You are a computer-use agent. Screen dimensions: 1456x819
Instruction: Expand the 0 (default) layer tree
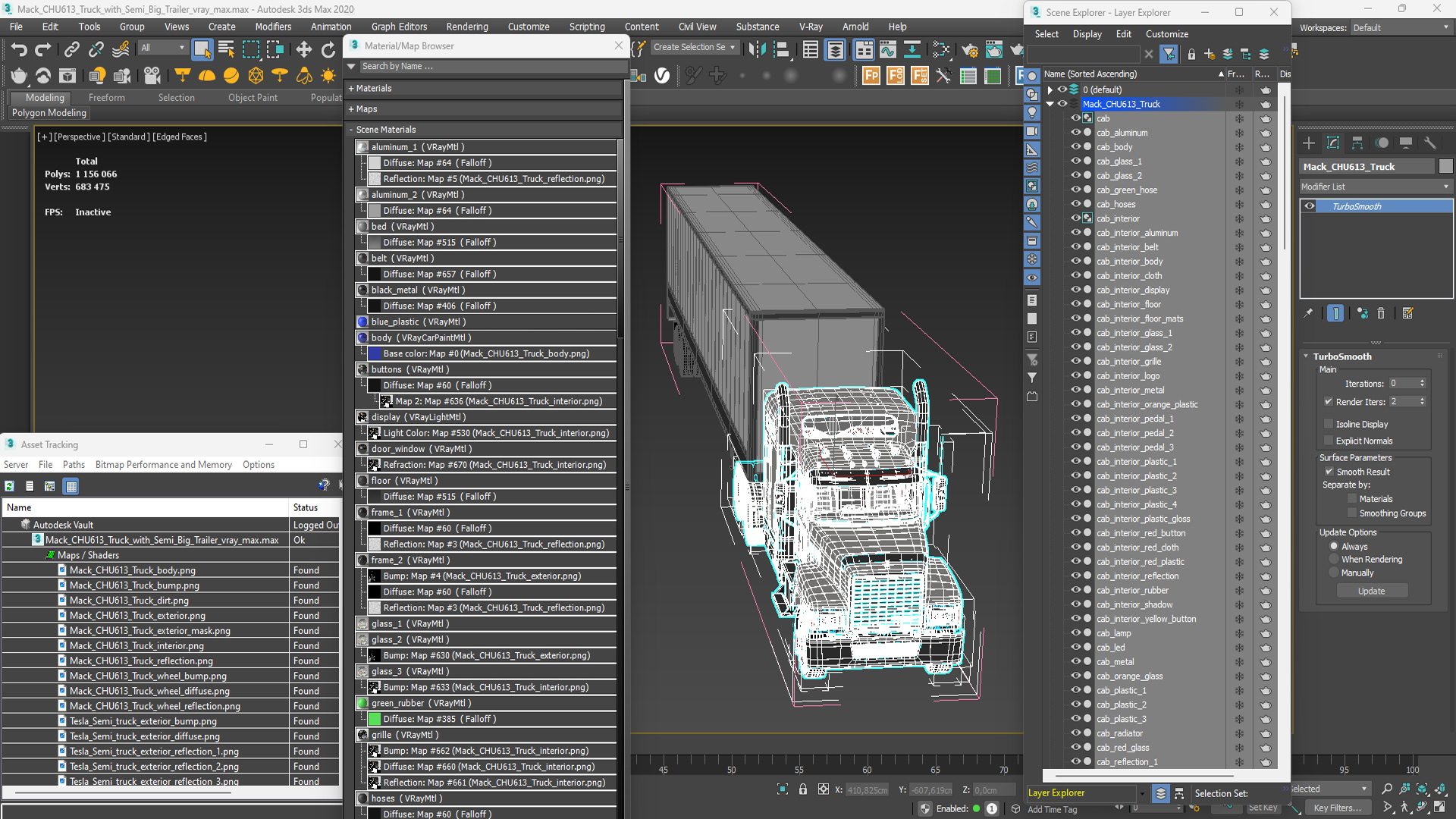[x=1050, y=89]
